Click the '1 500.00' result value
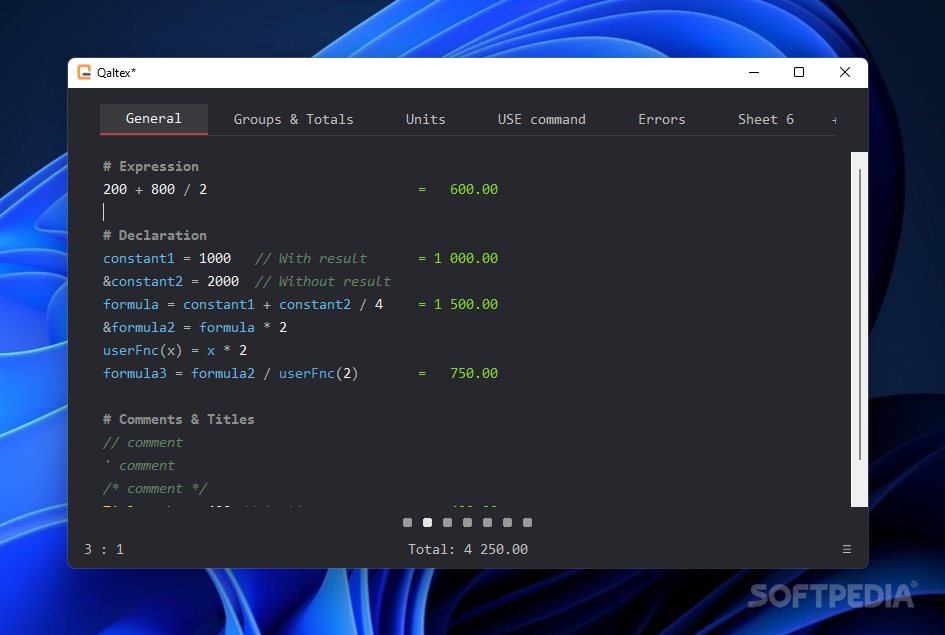The width and height of the screenshot is (945, 635). 466,304
